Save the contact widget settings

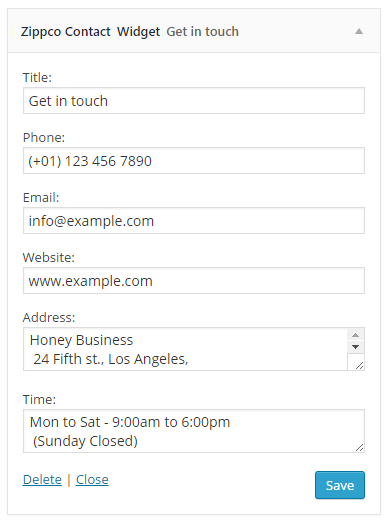pos(340,485)
